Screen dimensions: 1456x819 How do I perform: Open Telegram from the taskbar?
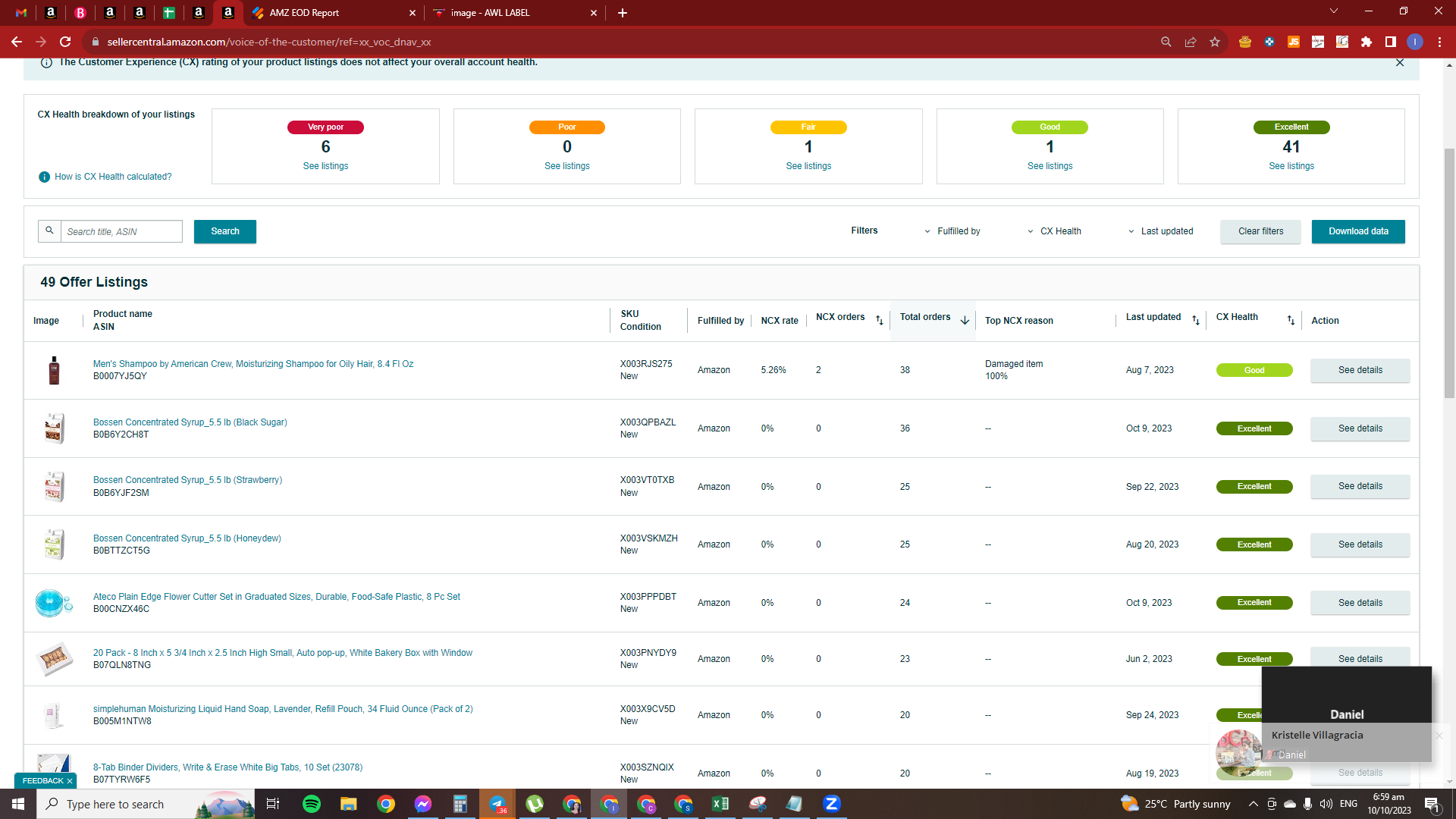(x=497, y=804)
